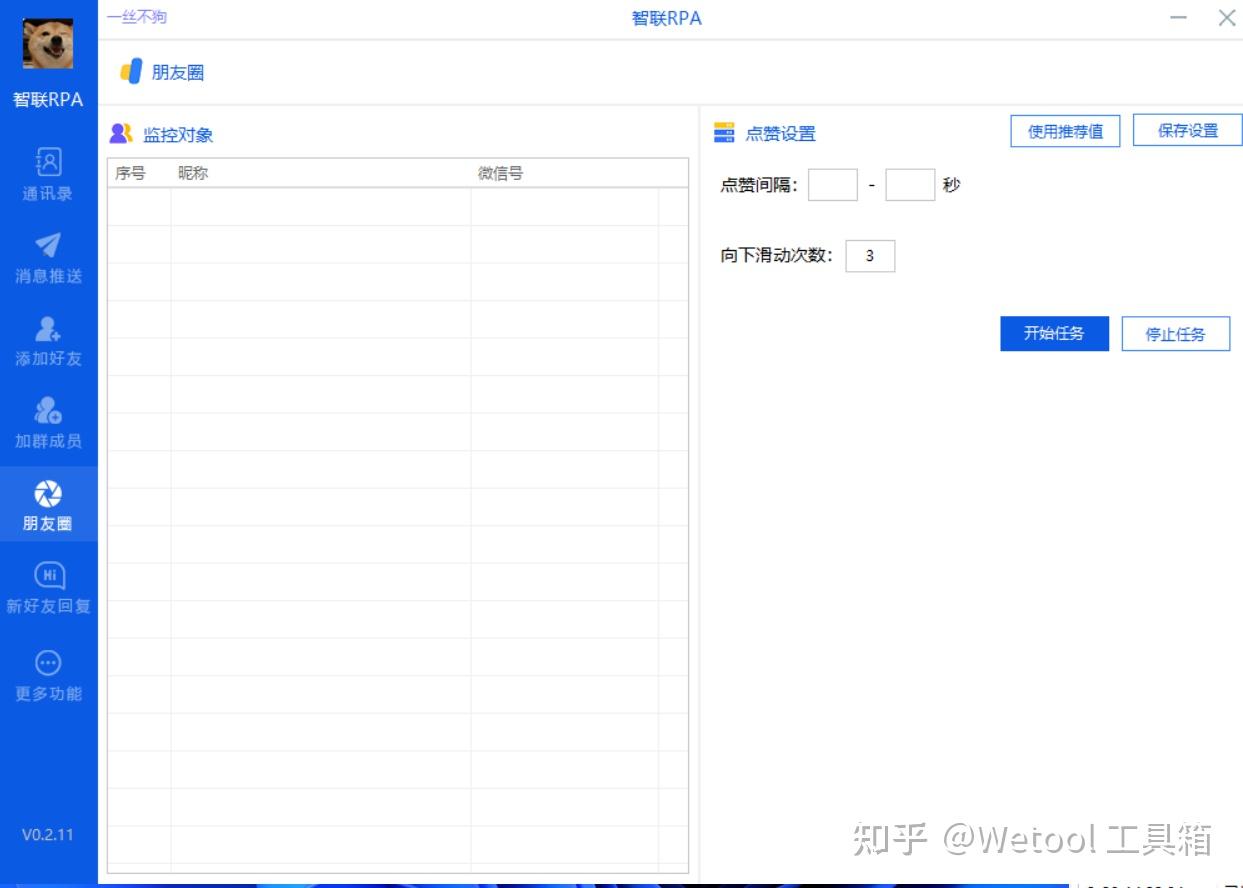Open the 通讯录 (Contacts) panel icon
The image size is (1243, 888).
[x=48, y=161]
